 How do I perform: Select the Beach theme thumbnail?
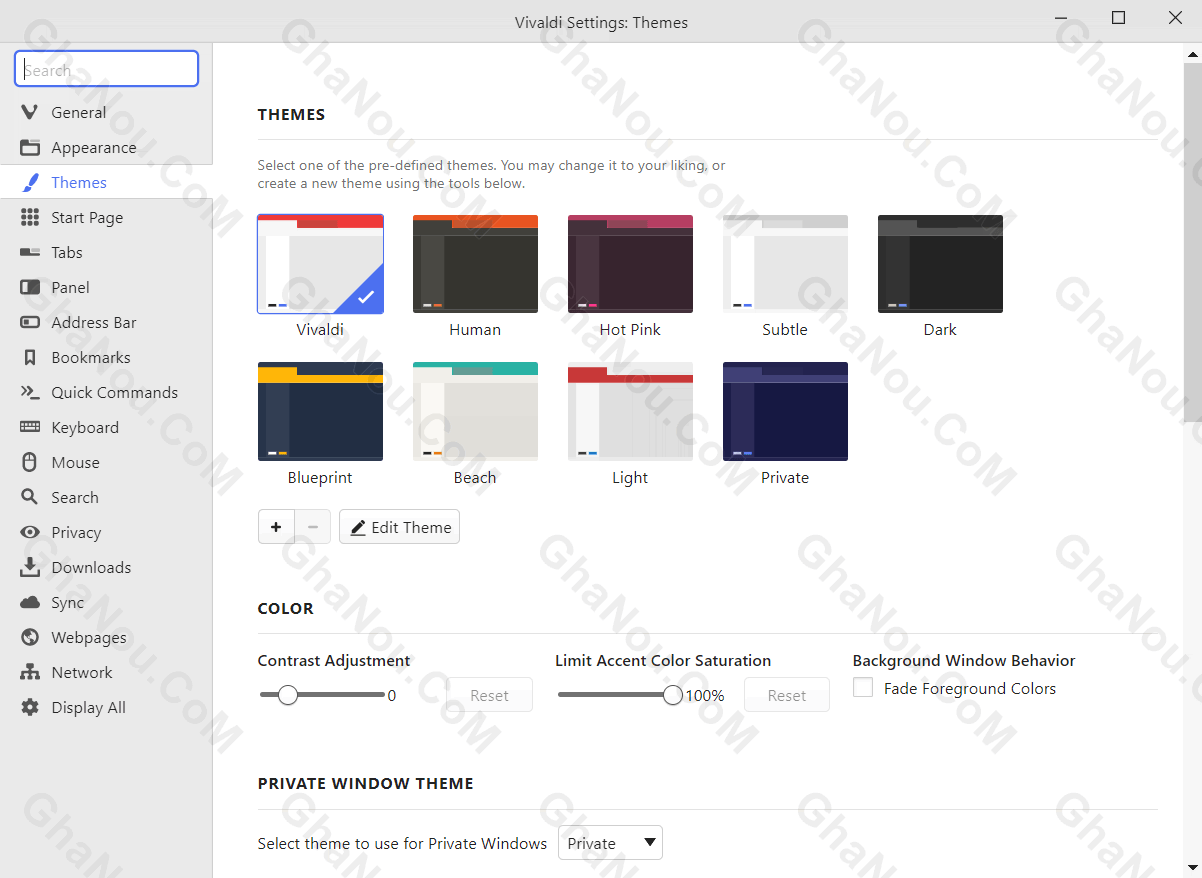pos(475,411)
